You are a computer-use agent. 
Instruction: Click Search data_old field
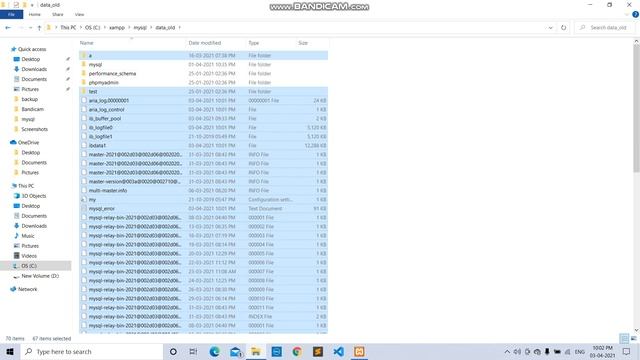(x=604, y=28)
